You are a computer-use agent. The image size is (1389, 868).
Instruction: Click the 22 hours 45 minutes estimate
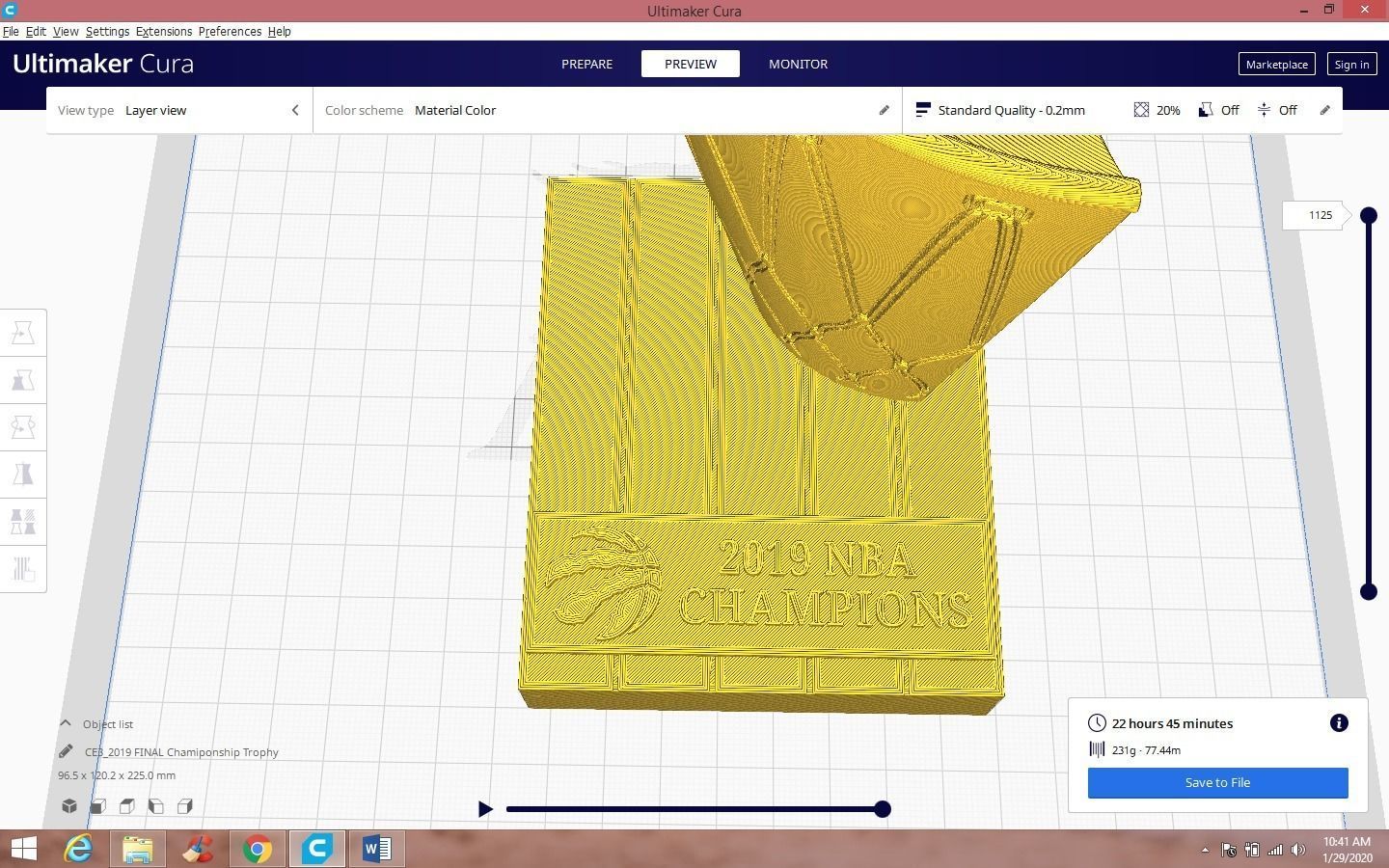coord(1172,723)
